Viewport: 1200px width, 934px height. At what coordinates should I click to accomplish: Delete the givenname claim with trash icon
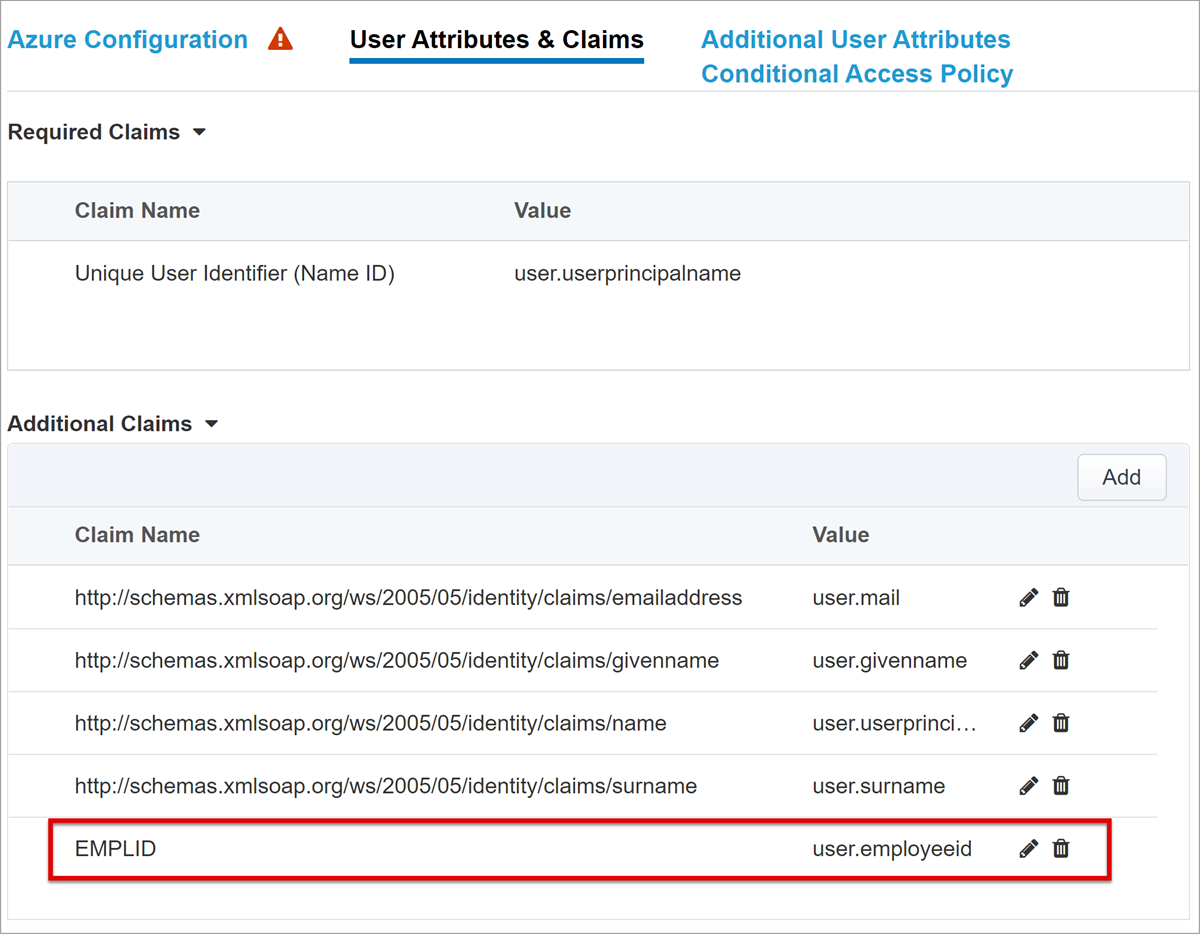point(1061,660)
